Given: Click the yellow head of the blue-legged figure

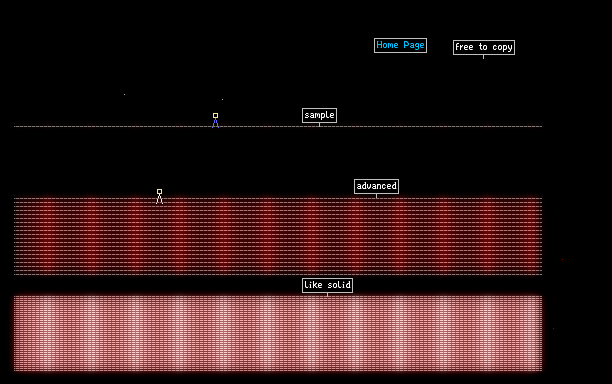Looking at the screenshot, I should pos(215,116).
